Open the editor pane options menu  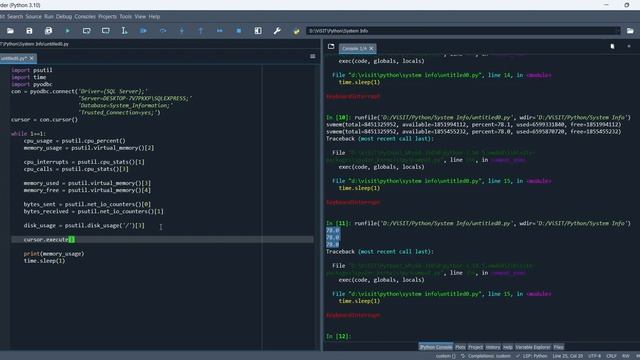[313, 56]
